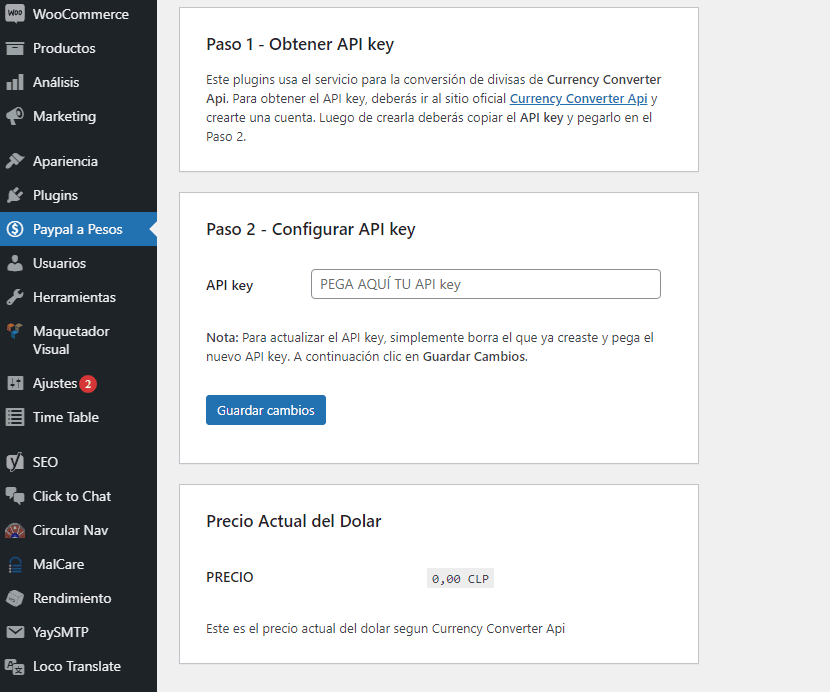
Task: Open the Paypal a Pesos menu
Action: click(x=77, y=229)
